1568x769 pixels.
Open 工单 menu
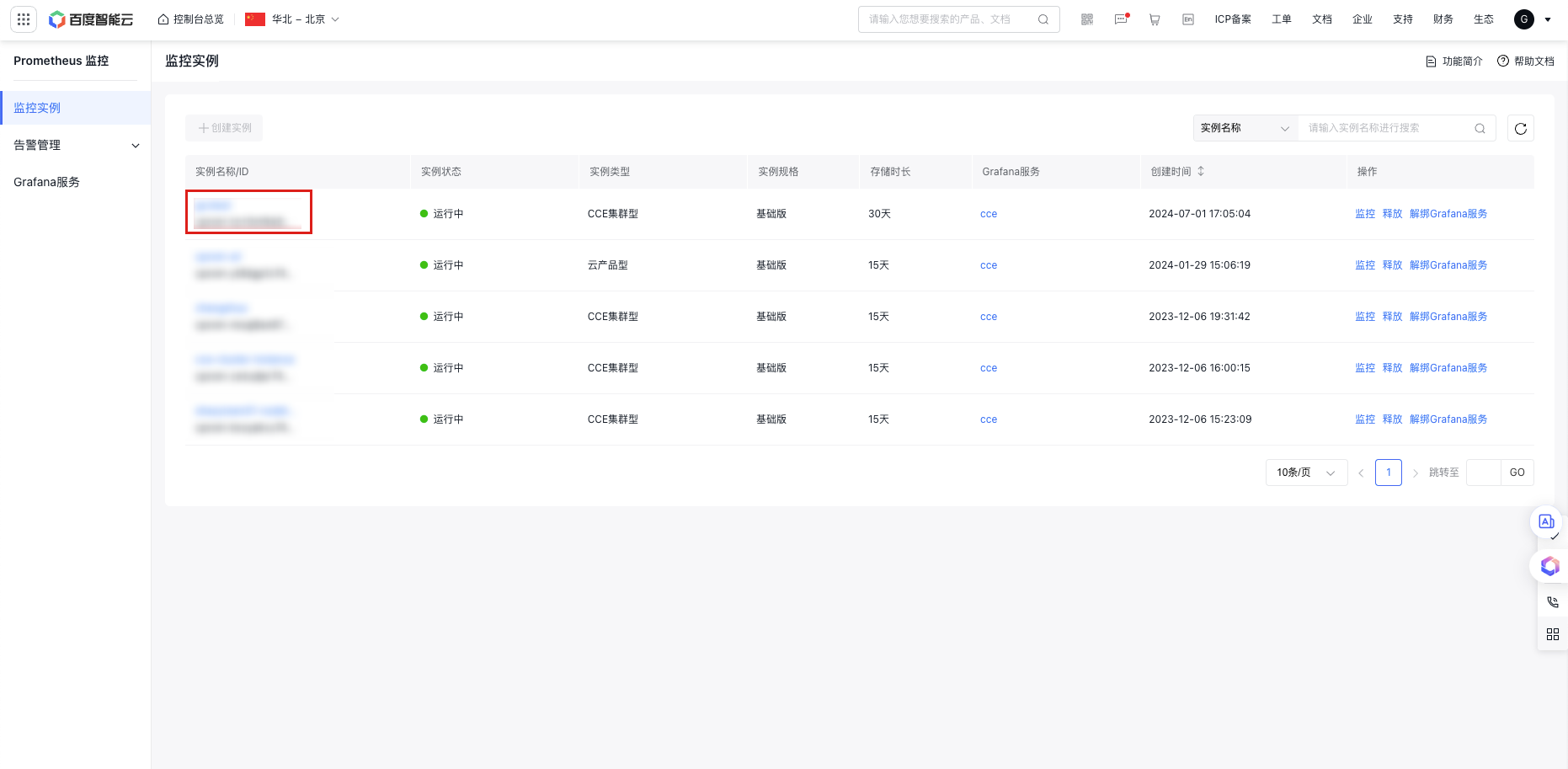pos(1282,19)
